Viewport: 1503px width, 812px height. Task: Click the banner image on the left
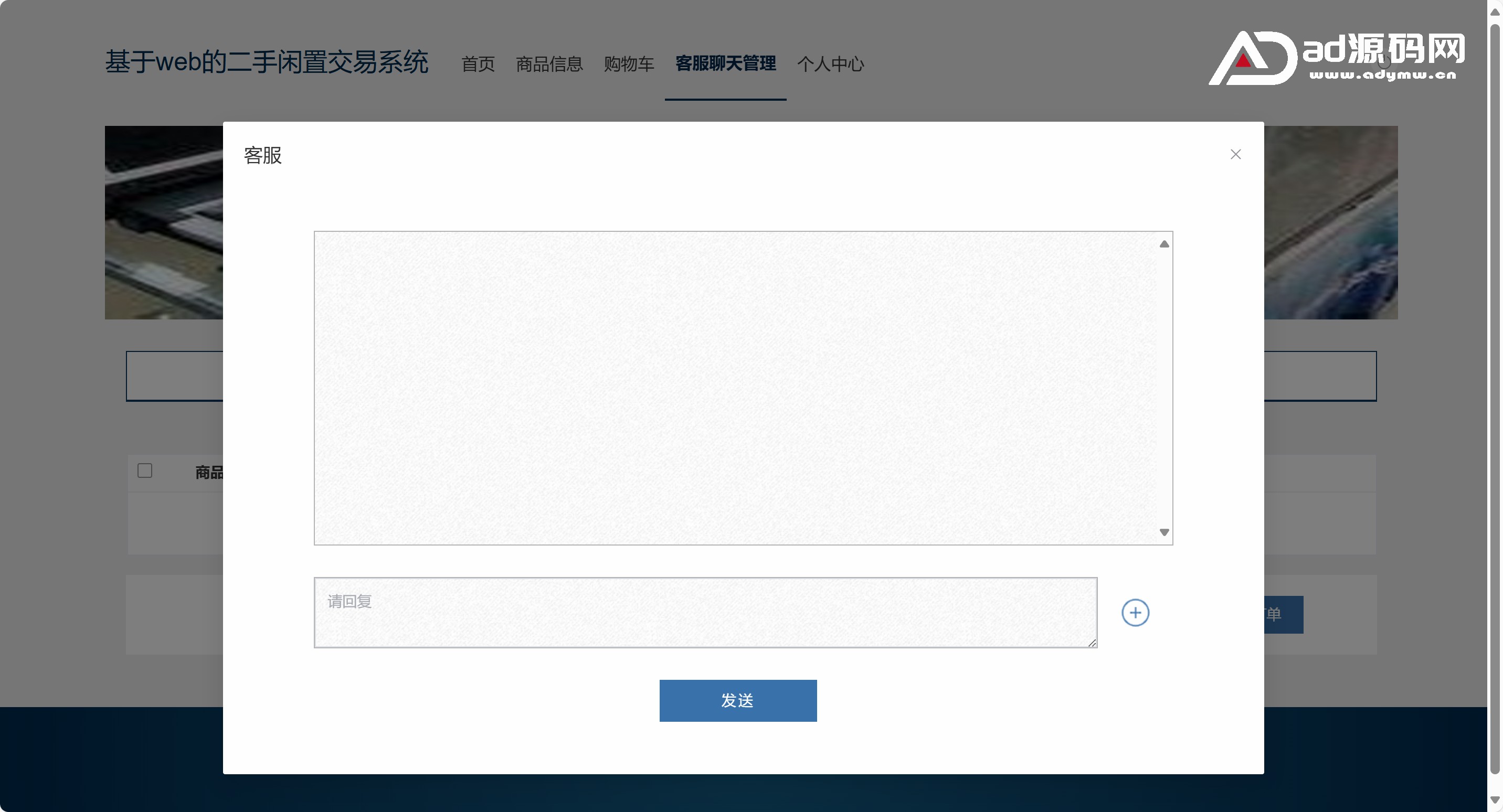[x=163, y=222]
